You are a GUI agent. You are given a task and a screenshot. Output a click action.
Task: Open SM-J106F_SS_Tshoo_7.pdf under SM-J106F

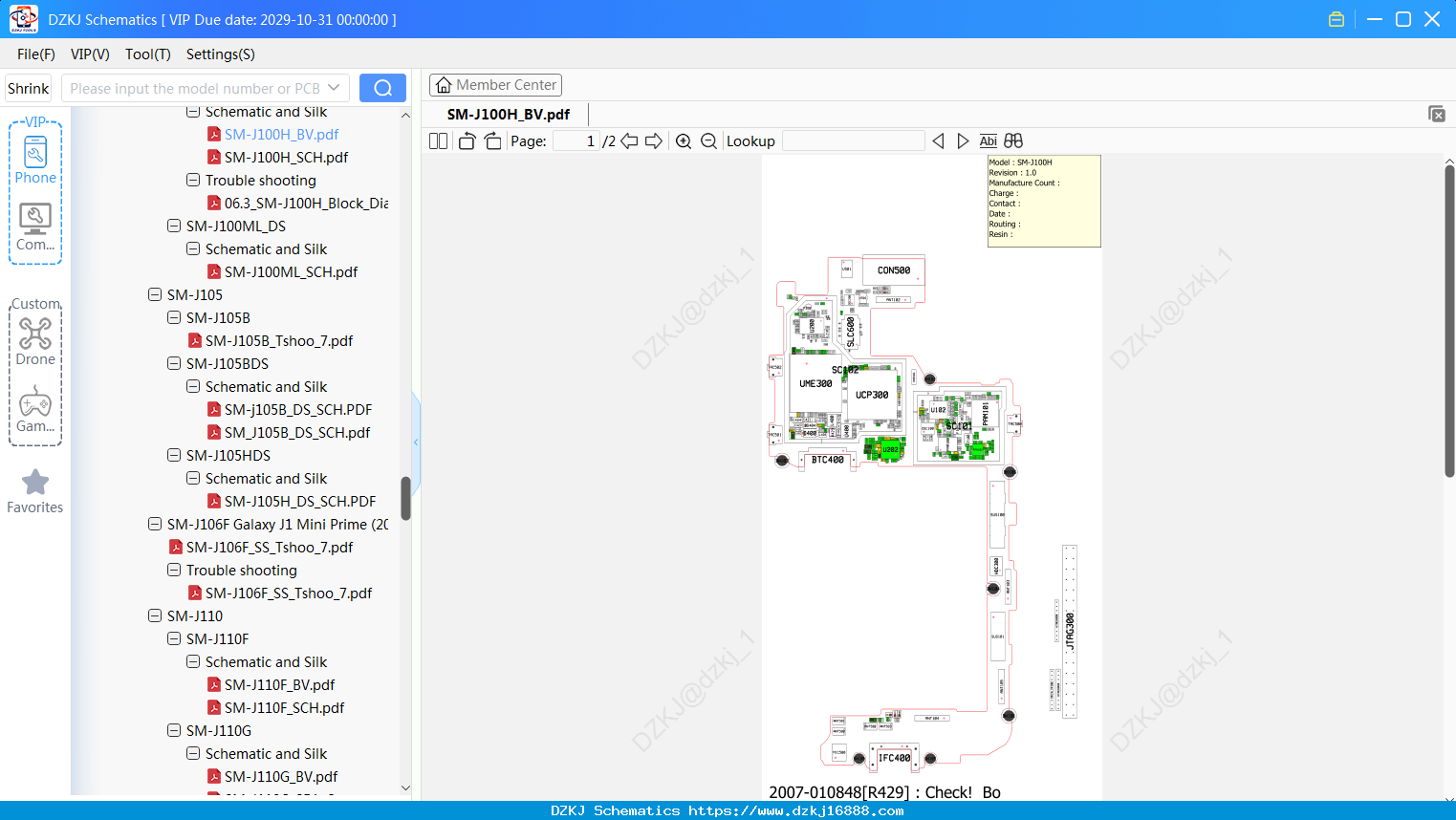pyautogui.click(x=270, y=547)
